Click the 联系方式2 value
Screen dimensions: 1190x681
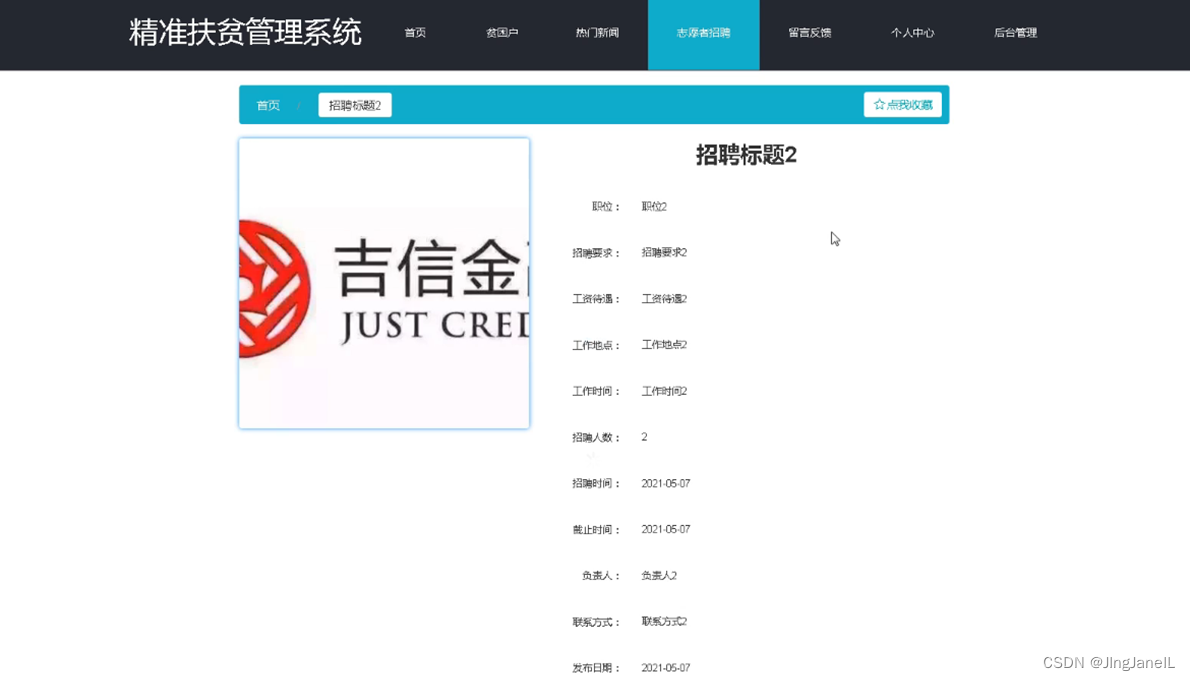664,622
